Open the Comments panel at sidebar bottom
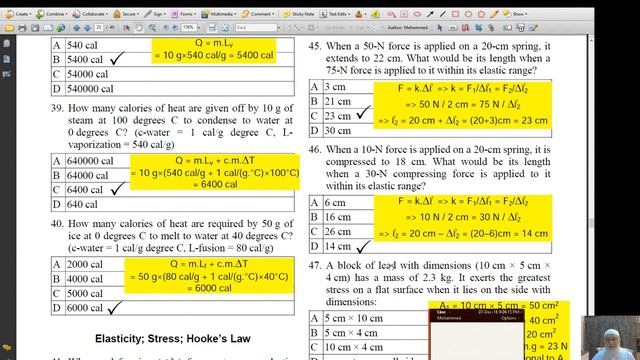Viewport: 640px width, 360px height. (6, 348)
